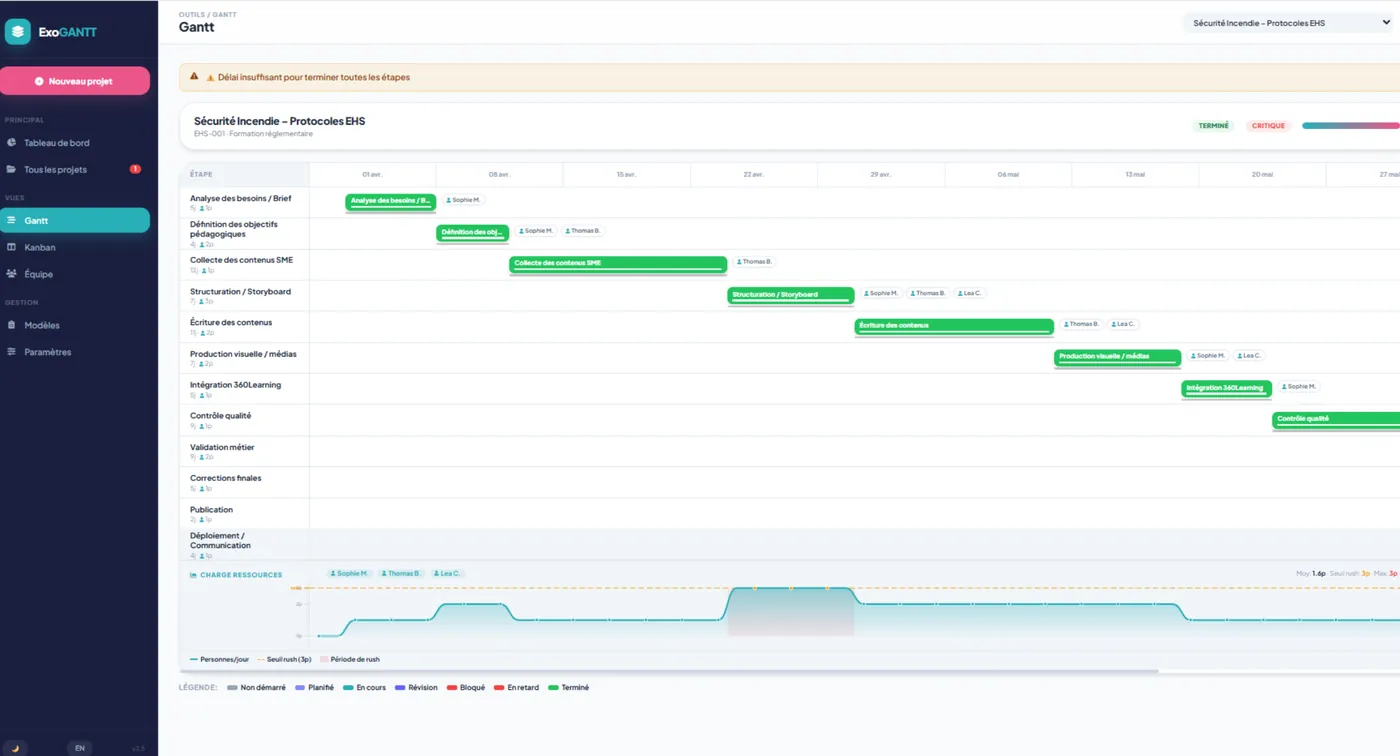Click the Équipe people icon in sidebar
1400x756 pixels.
click(x=12, y=274)
